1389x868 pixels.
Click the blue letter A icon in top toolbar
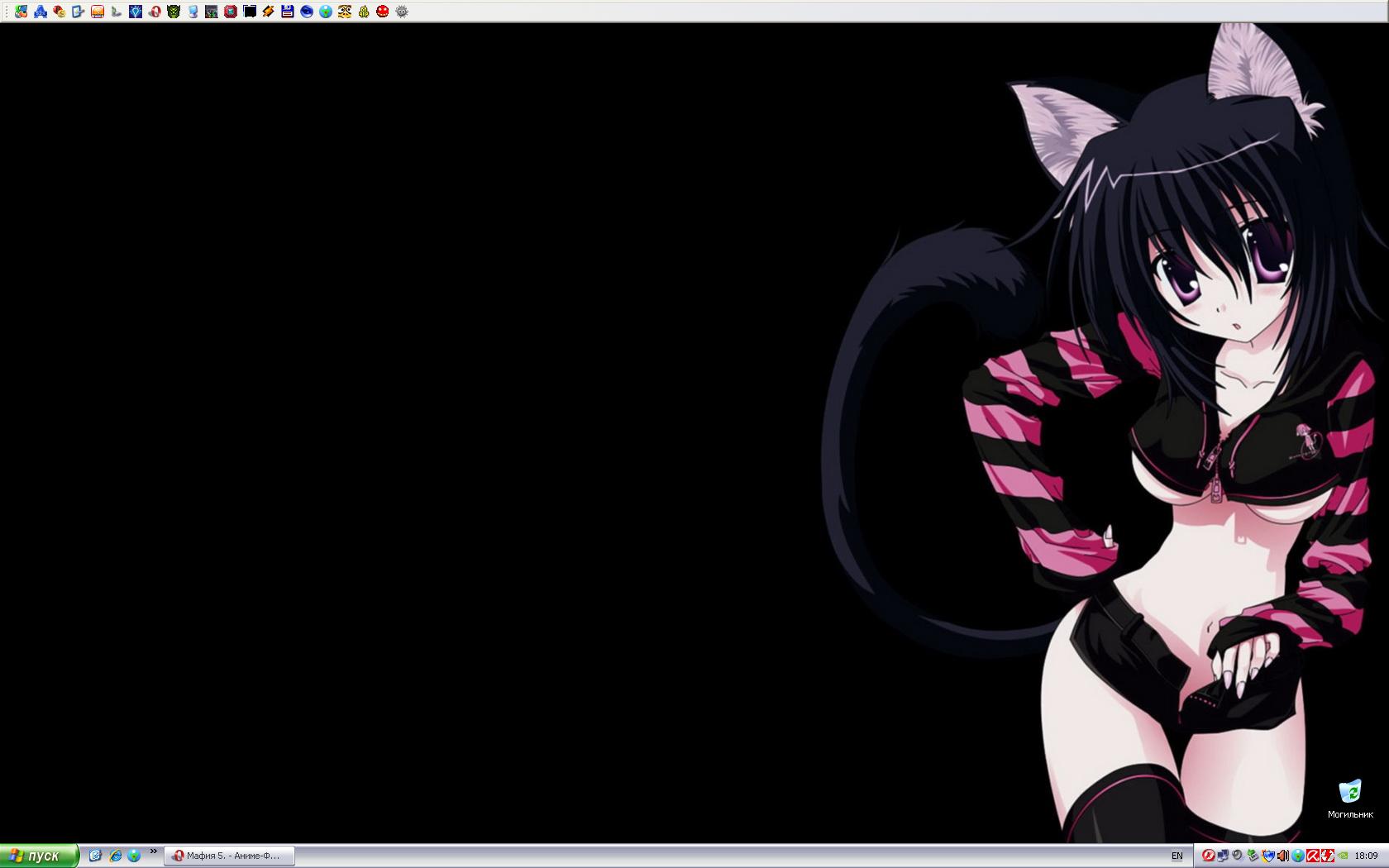[x=40, y=12]
